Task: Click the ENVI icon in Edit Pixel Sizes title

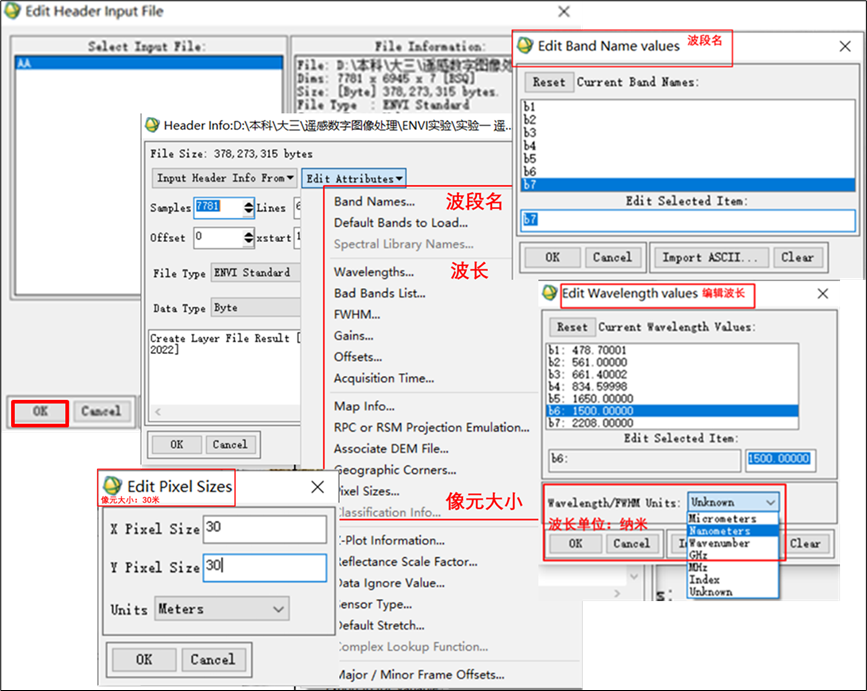Action: coord(112,485)
